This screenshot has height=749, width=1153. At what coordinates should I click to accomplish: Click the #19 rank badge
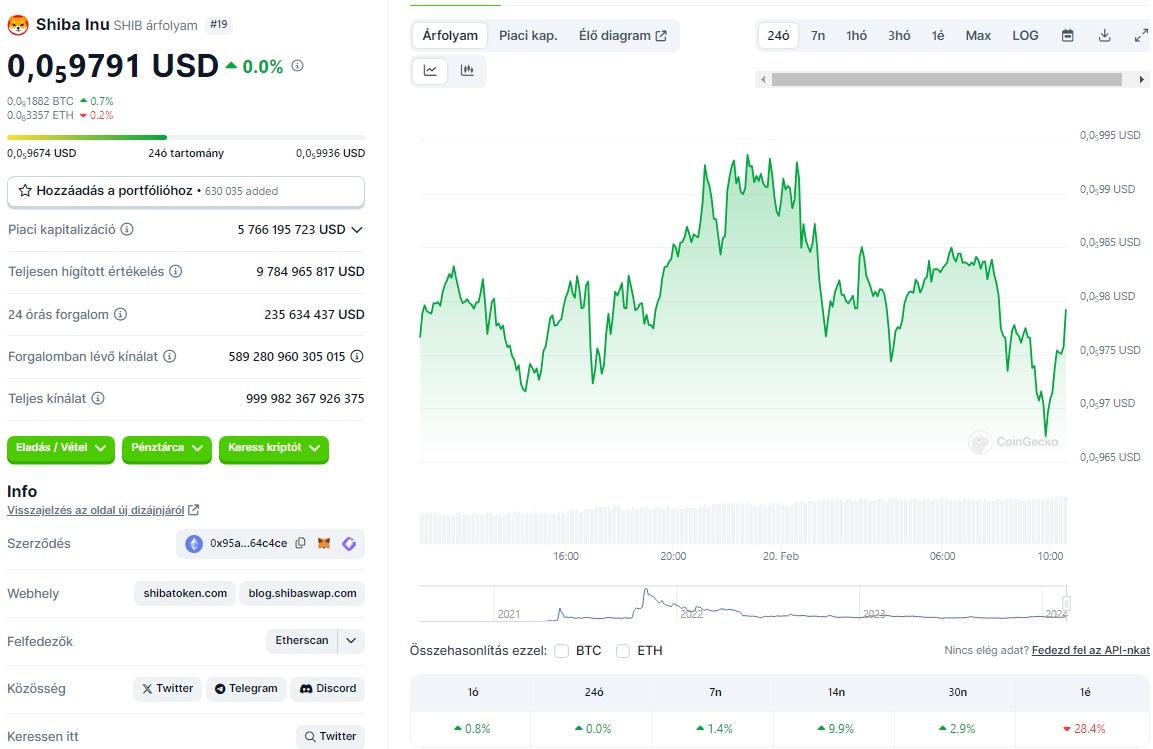coord(218,24)
